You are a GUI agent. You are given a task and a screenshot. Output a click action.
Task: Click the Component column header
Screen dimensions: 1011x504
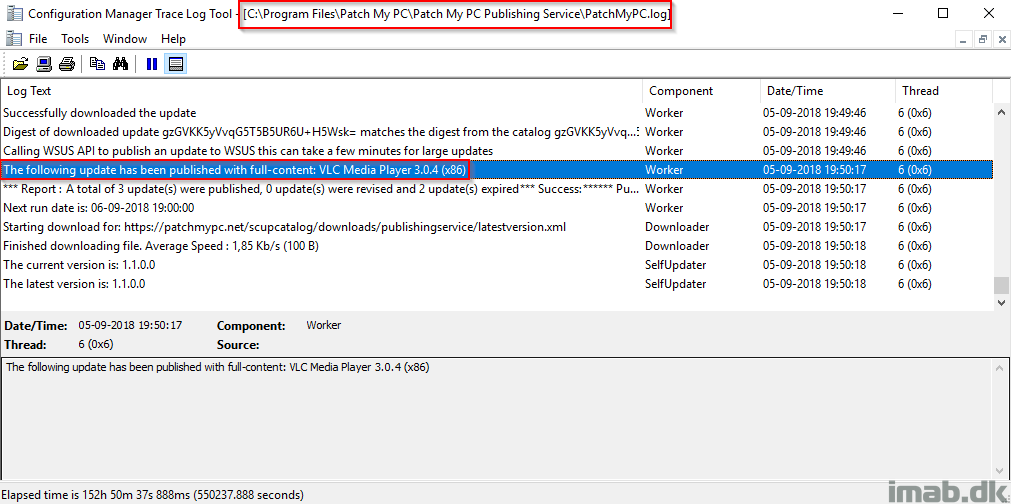701,91
